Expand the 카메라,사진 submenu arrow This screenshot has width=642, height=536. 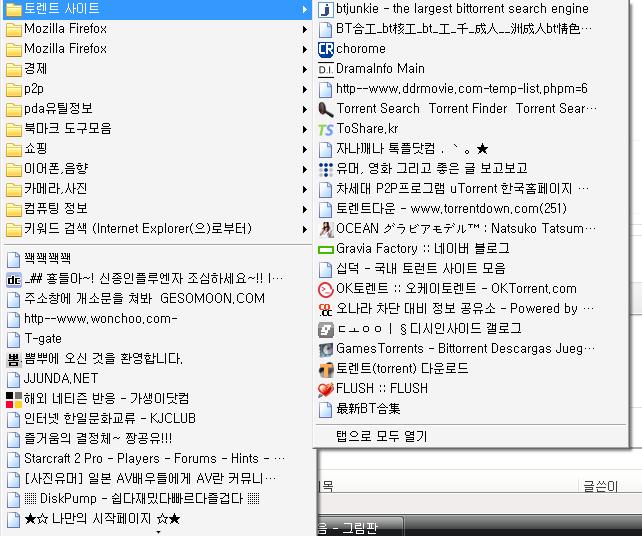[305, 190]
